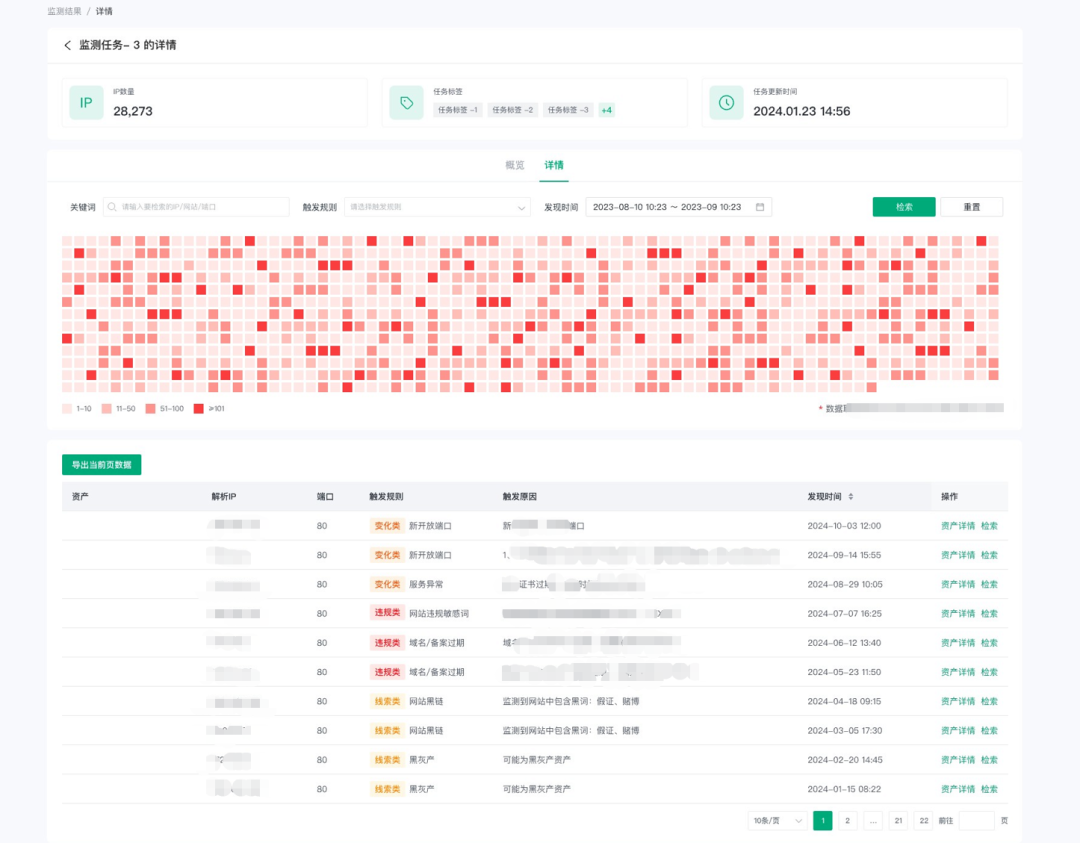
Task: Sort by the 发现时间 column arrows
Action: coord(851,497)
